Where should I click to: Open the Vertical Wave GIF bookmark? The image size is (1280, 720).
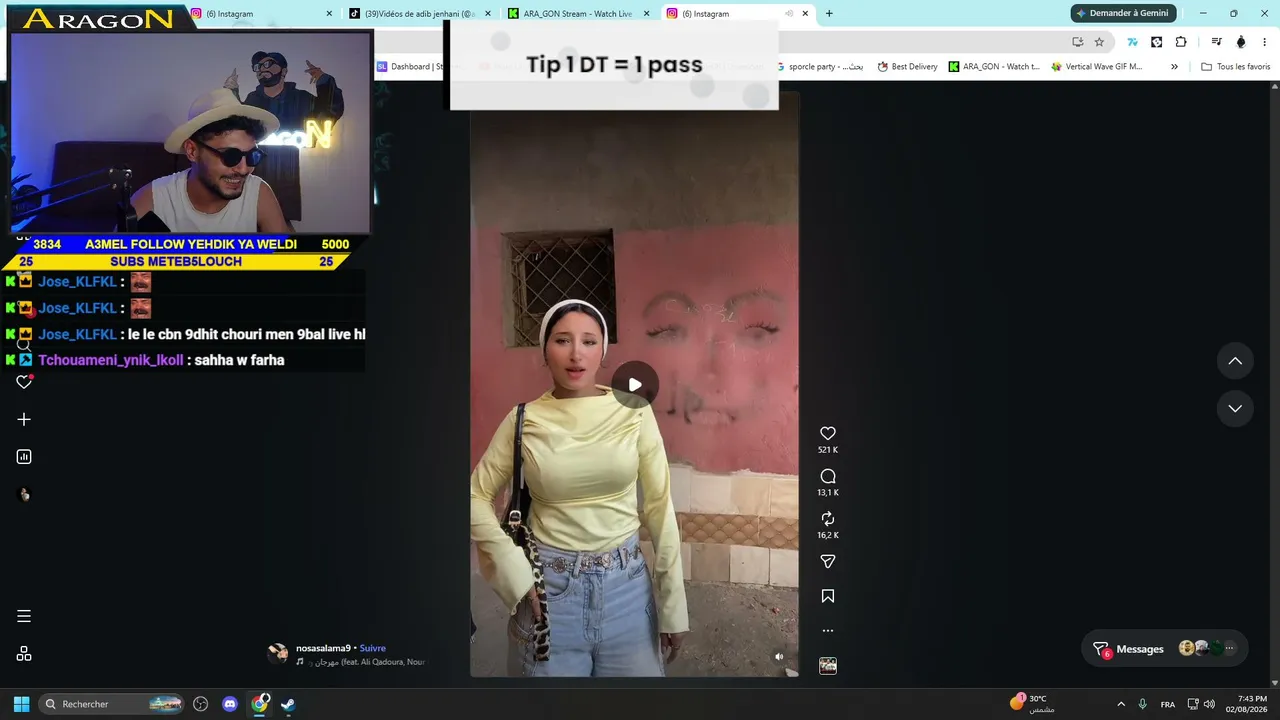coord(1096,67)
